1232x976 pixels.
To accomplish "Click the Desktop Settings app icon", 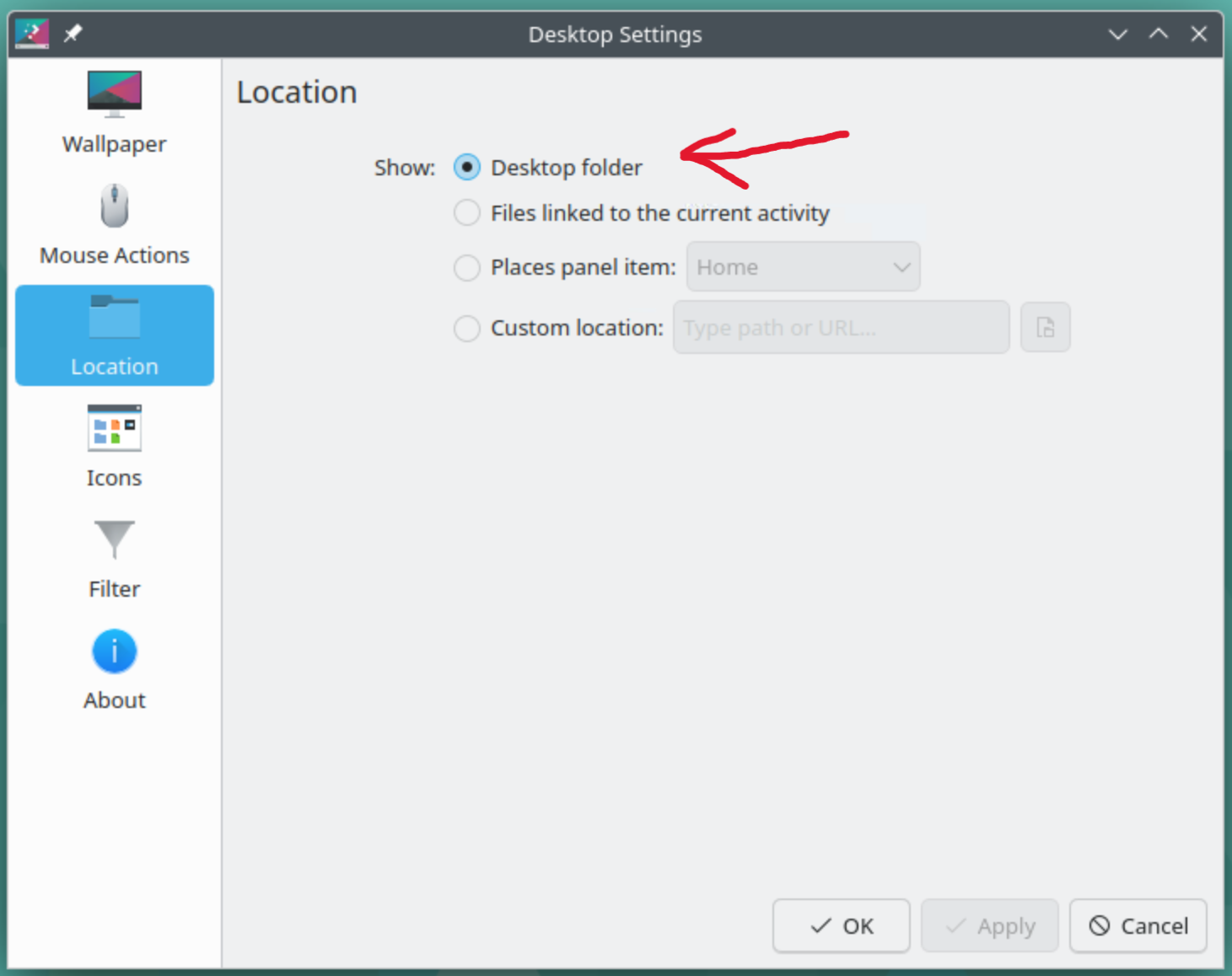I will click(x=31, y=34).
